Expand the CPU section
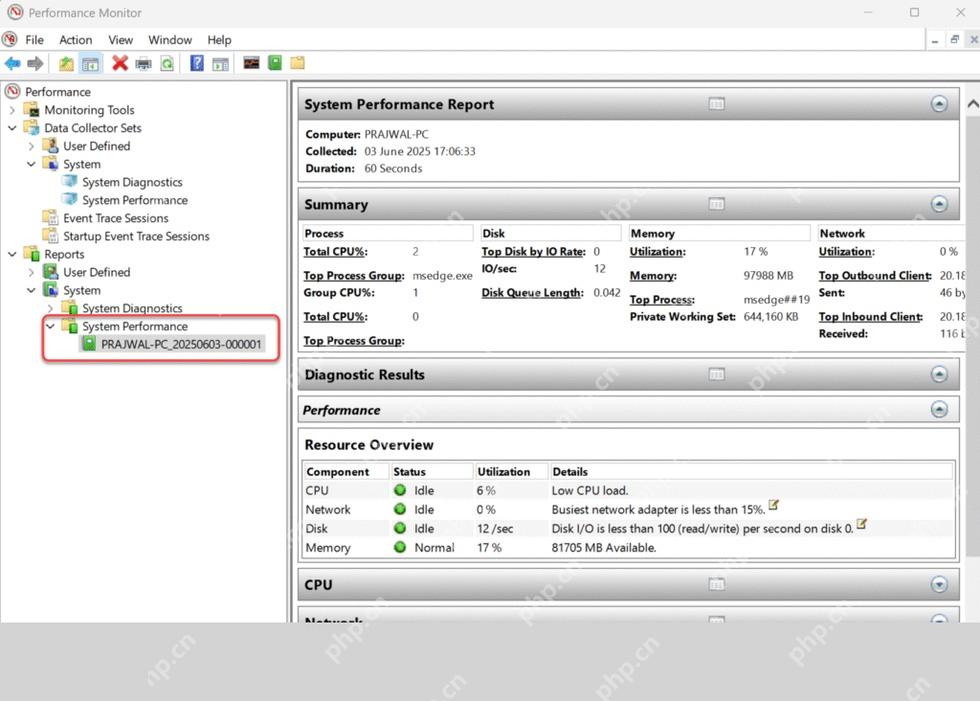Viewport: 980px width, 701px height. point(939,584)
